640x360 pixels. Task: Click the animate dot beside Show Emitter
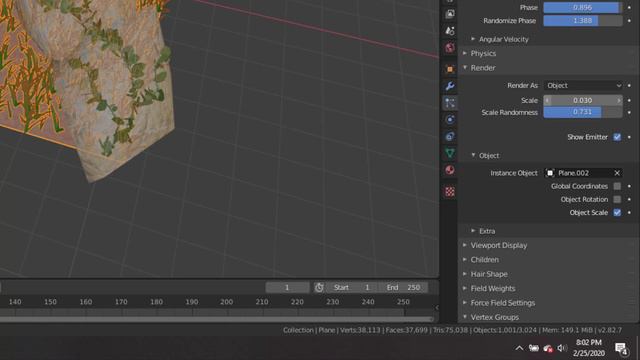click(x=629, y=137)
